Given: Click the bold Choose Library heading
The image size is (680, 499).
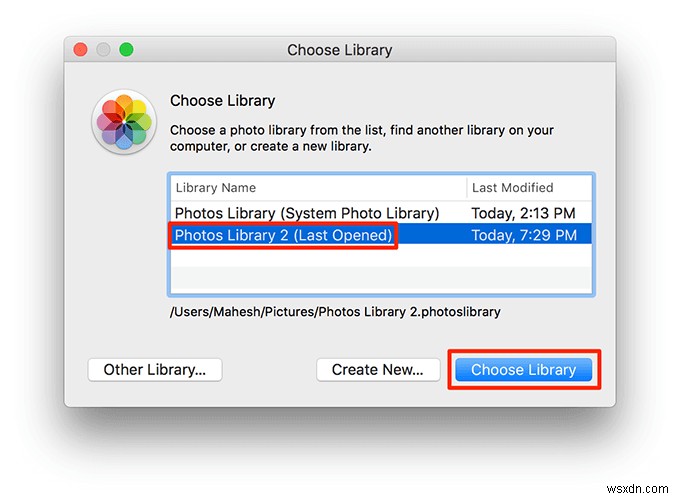Looking at the screenshot, I should [x=222, y=101].
